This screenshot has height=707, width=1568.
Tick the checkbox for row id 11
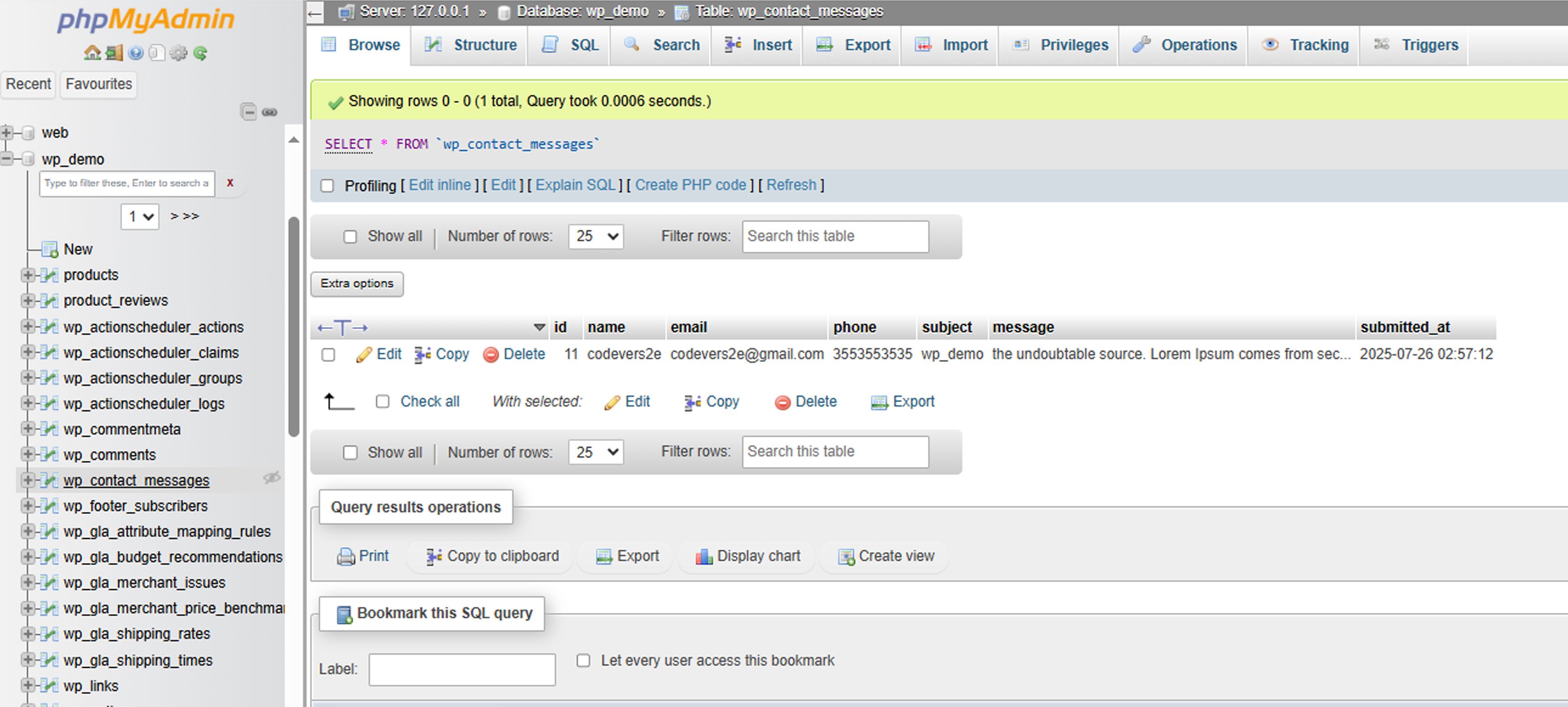tap(328, 354)
